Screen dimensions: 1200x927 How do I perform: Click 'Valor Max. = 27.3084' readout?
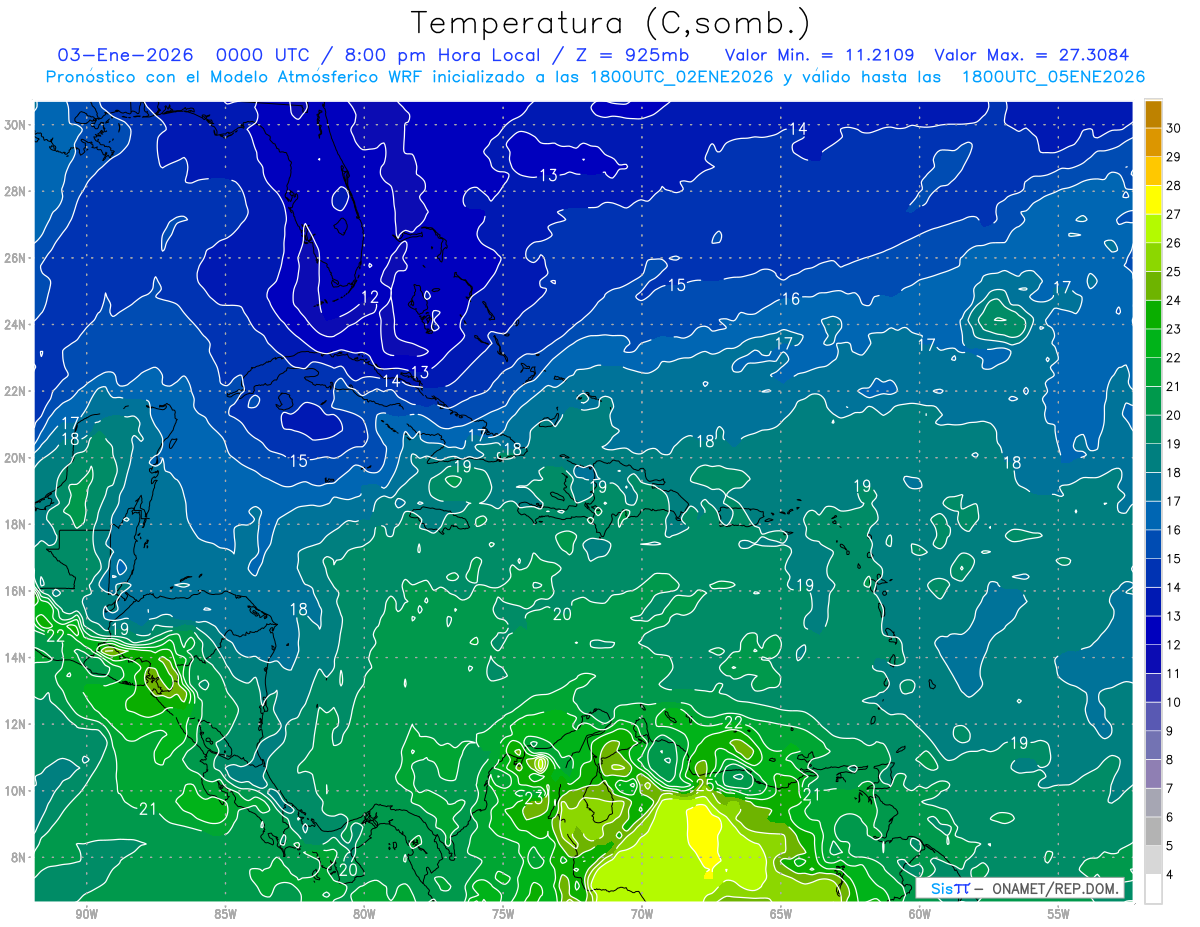tap(1032, 55)
